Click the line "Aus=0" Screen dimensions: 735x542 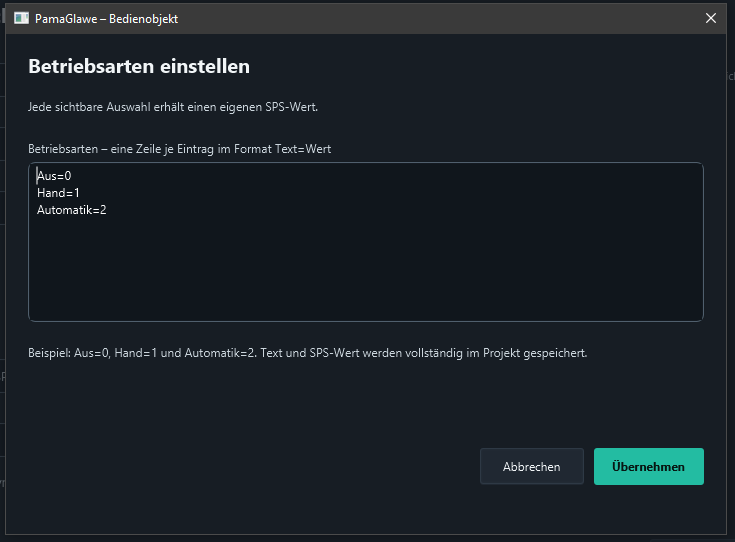tap(54, 176)
